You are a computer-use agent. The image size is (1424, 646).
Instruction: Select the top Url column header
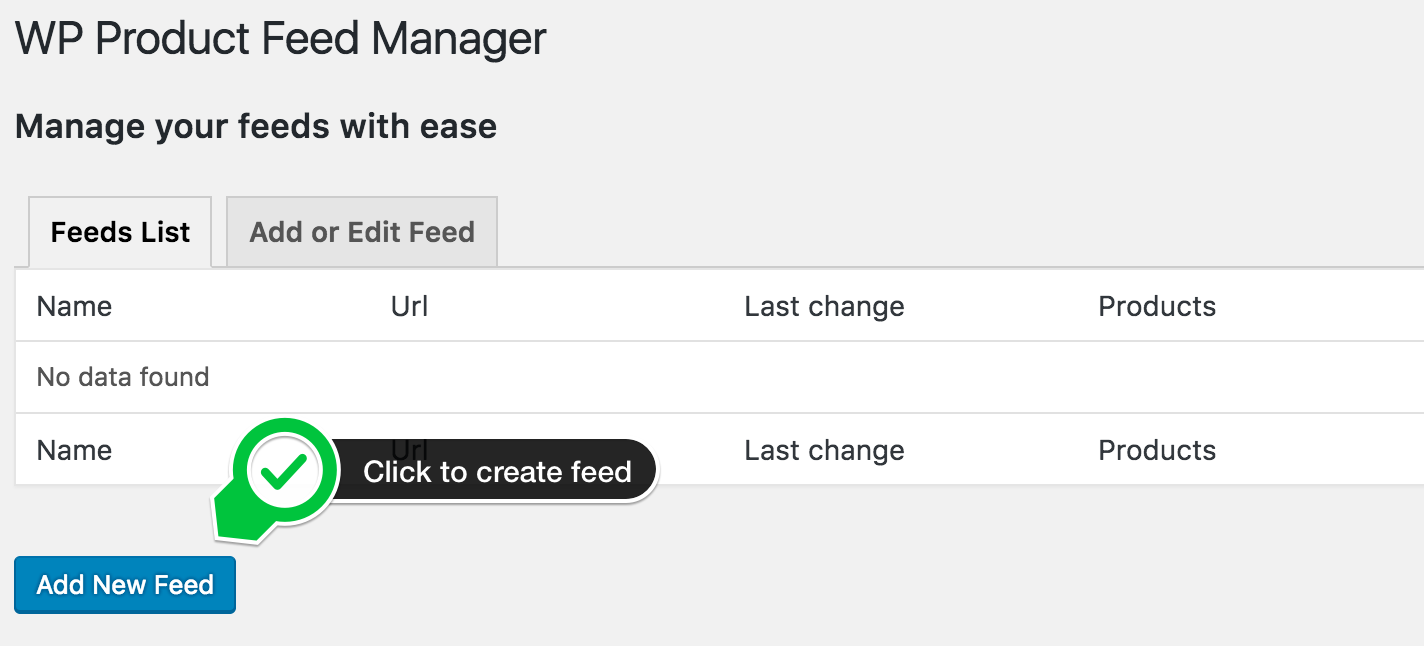tap(410, 306)
